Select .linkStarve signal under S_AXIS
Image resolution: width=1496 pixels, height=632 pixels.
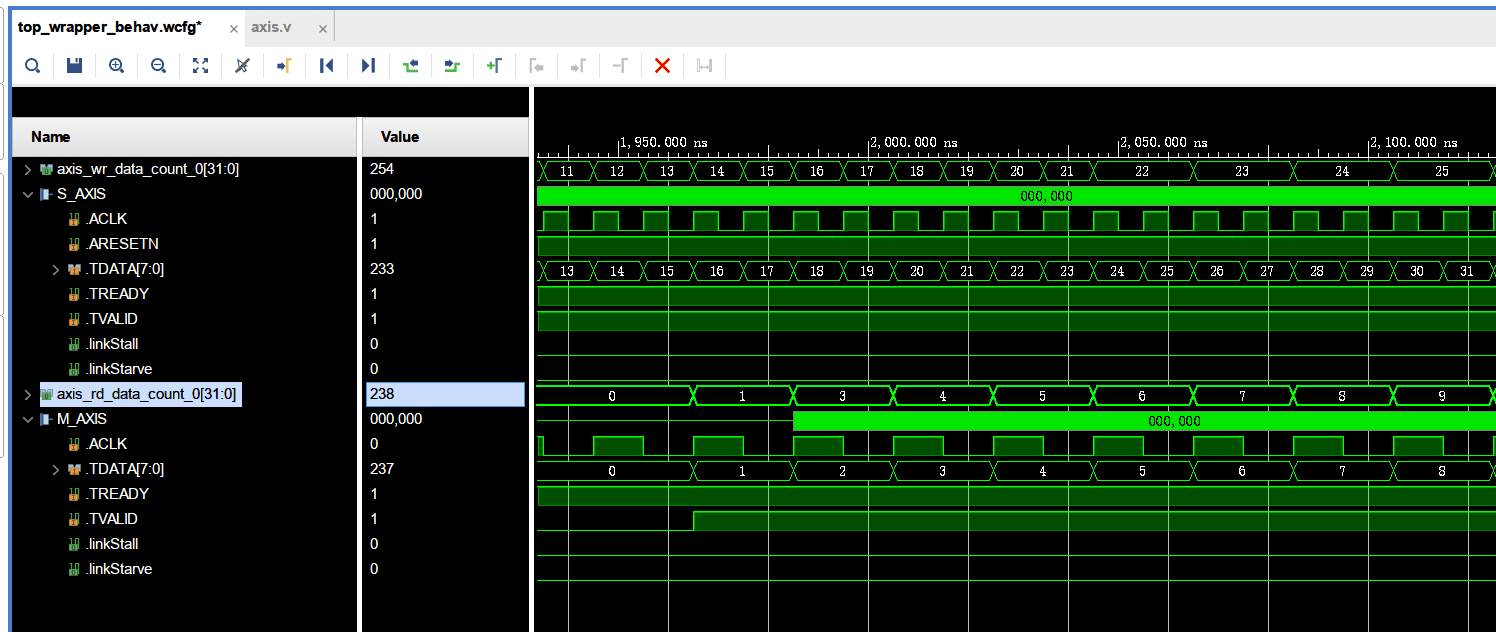(x=119, y=369)
